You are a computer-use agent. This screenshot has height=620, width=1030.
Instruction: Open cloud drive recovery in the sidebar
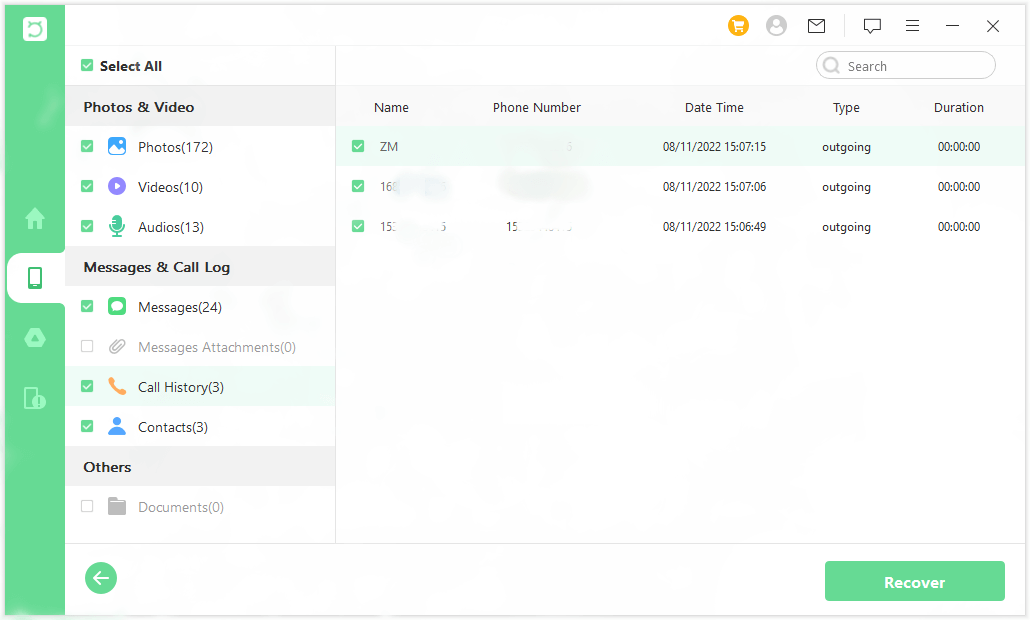point(34,338)
